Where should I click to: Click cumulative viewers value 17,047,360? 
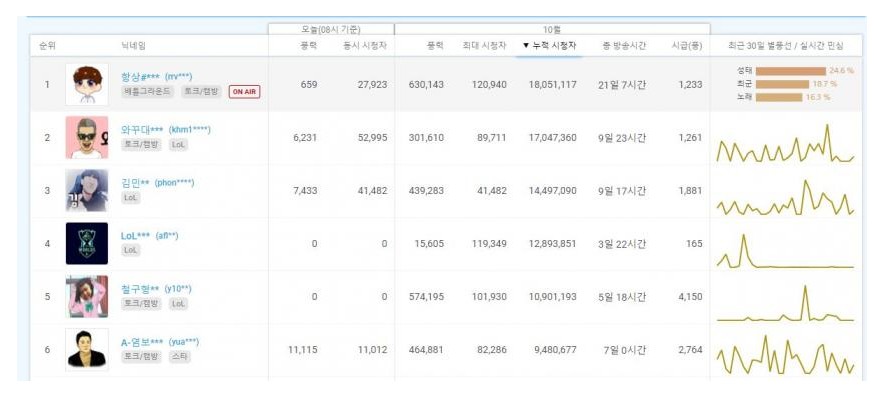[x=552, y=138]
